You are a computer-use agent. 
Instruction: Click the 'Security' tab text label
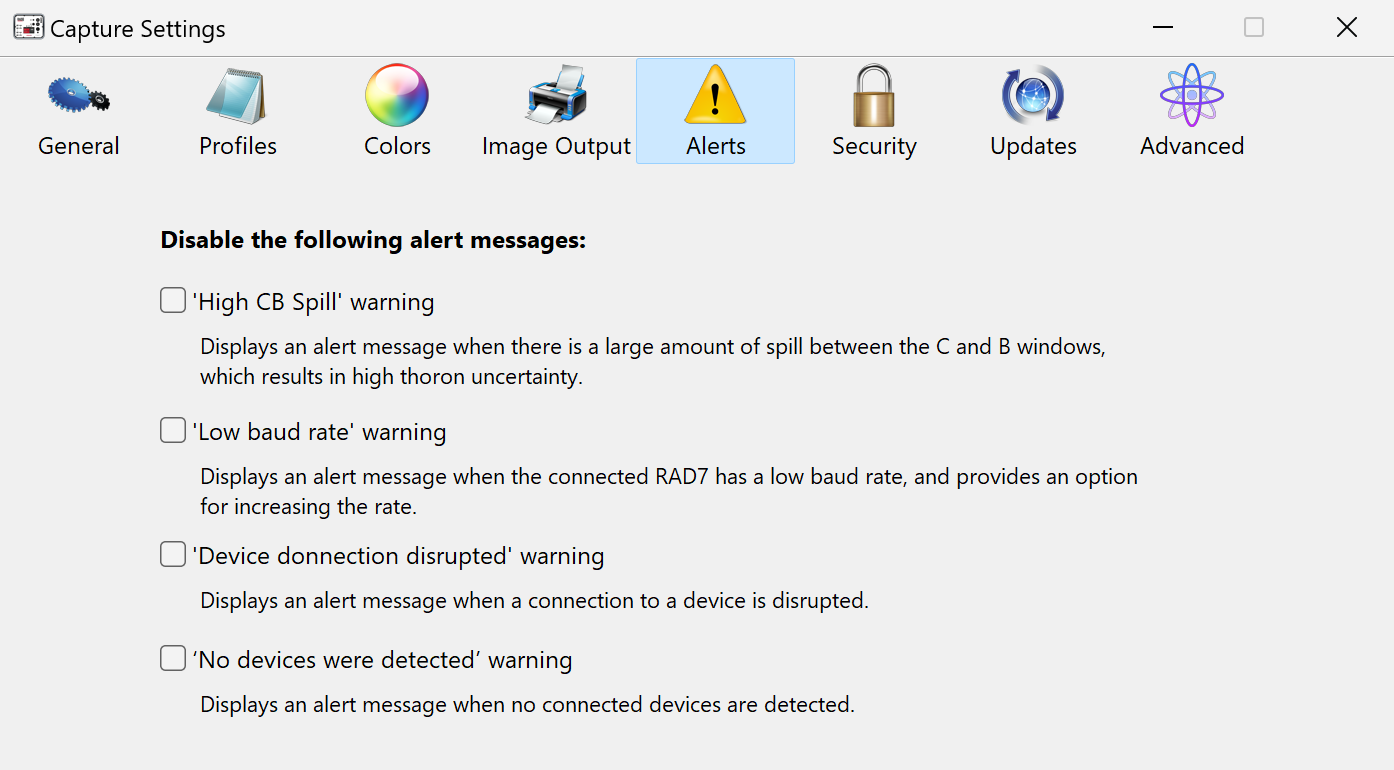coord(874,146)
